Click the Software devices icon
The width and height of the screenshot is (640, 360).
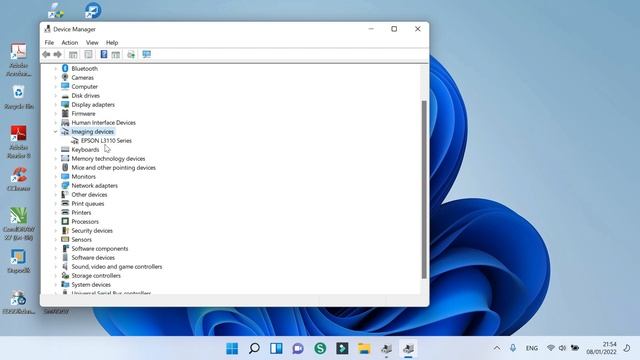65,257
